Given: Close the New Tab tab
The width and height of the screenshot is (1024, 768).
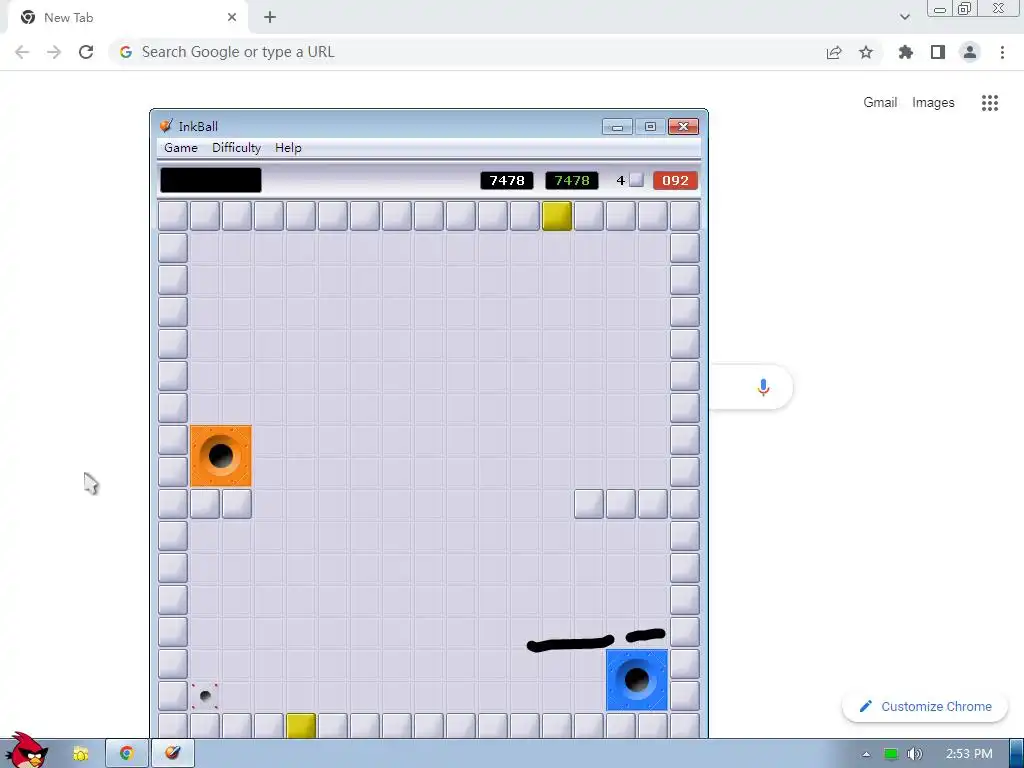Looking at the screenshot, I should [x=232, y=18].
